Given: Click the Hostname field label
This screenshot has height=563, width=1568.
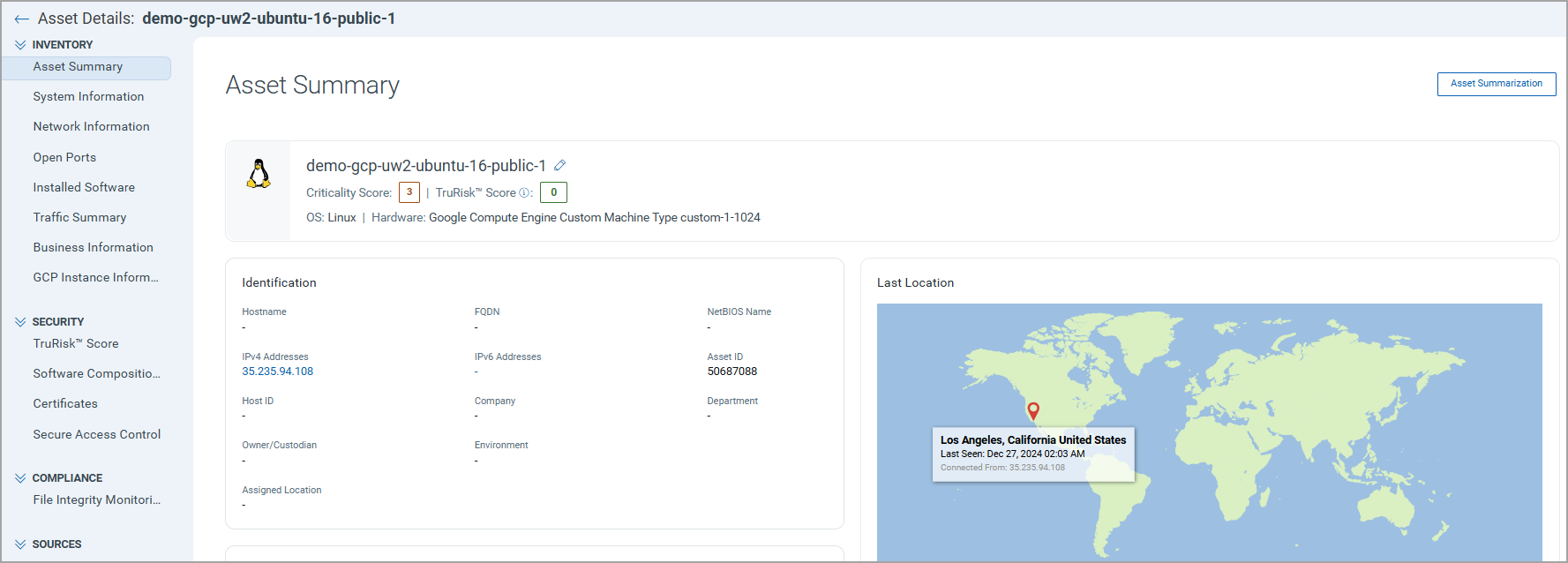Looking at the screenshot, I should (x=264, y=312).
